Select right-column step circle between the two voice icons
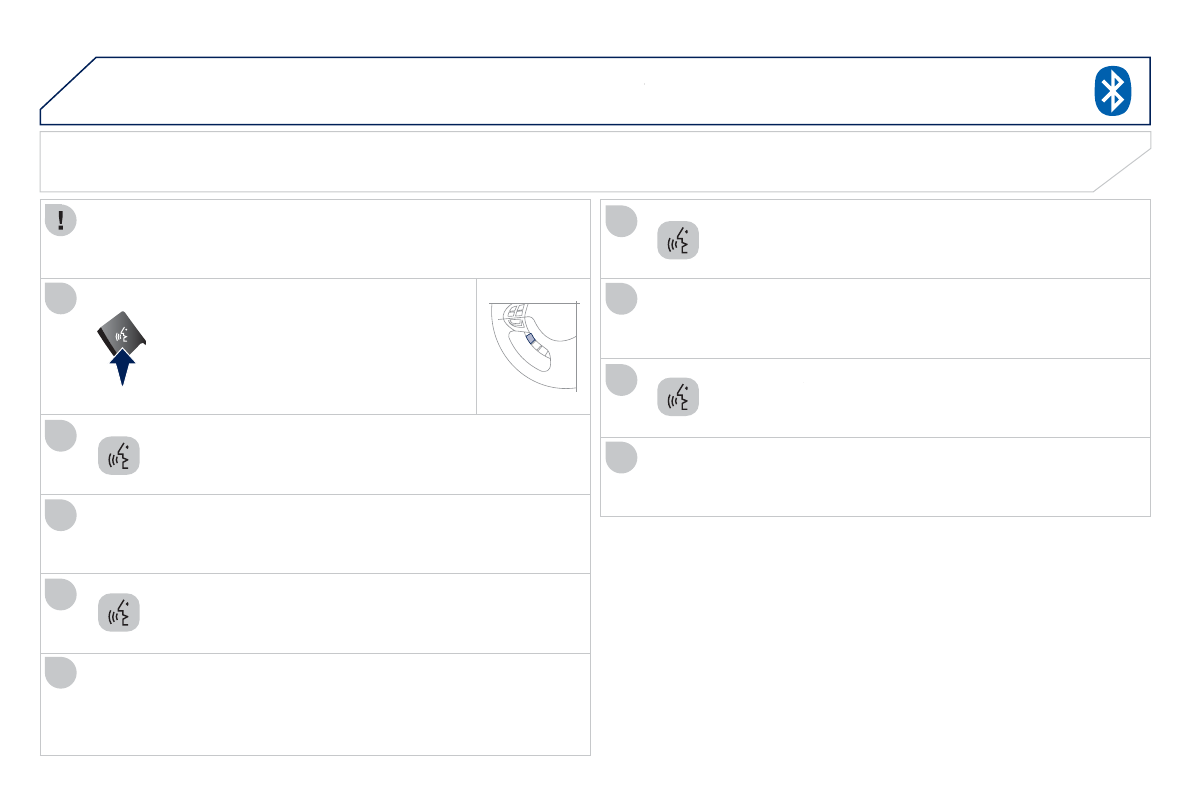 pyautogui.click(x=620, y=299)
